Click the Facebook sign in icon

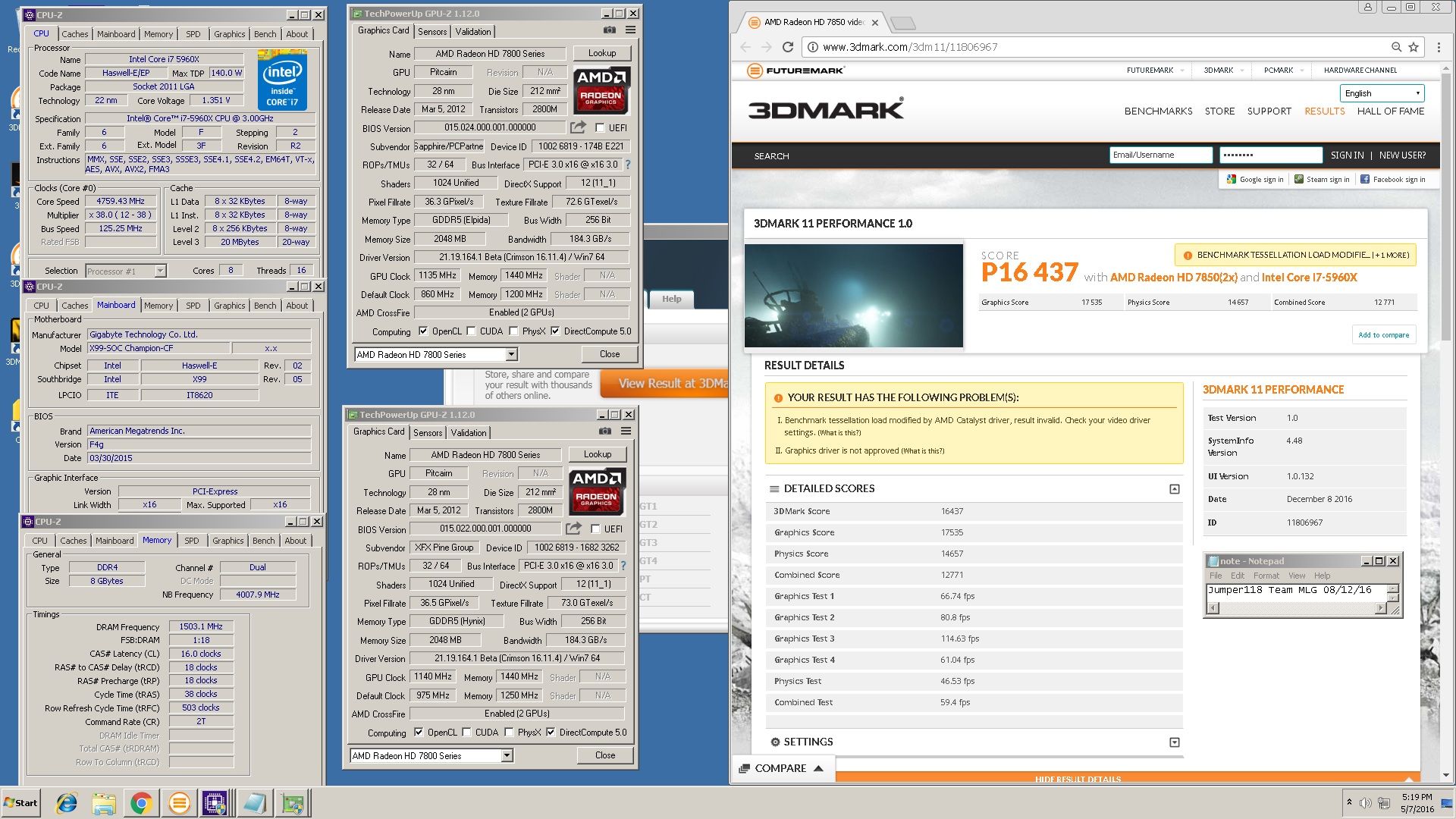click(x=1365, y=180)
